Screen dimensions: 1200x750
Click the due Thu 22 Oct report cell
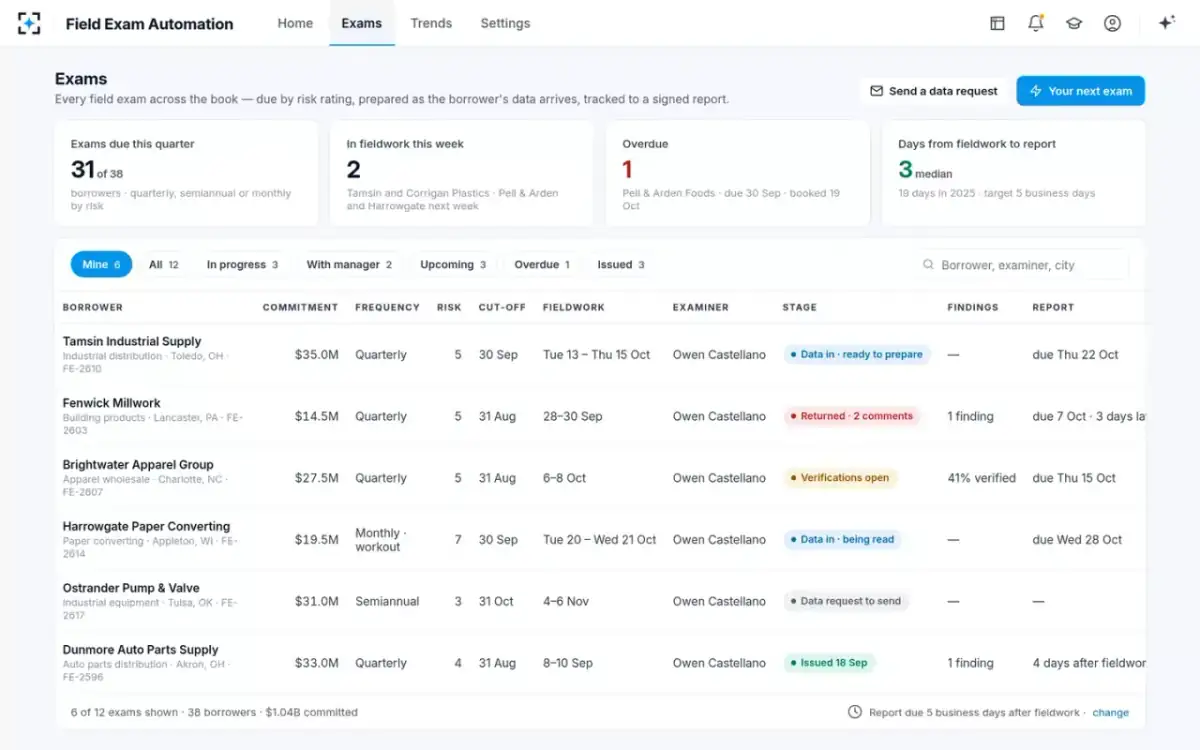click(x=1076, y=355)
